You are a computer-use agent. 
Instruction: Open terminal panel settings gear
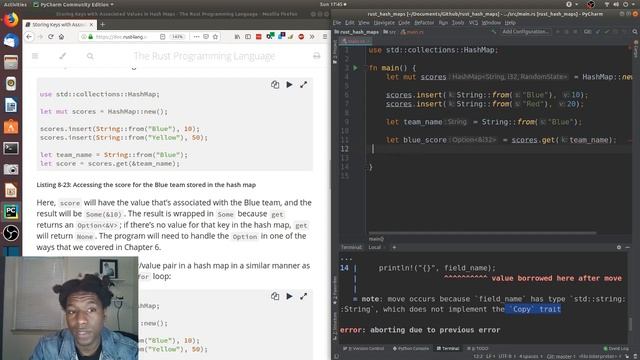point(619,247)
